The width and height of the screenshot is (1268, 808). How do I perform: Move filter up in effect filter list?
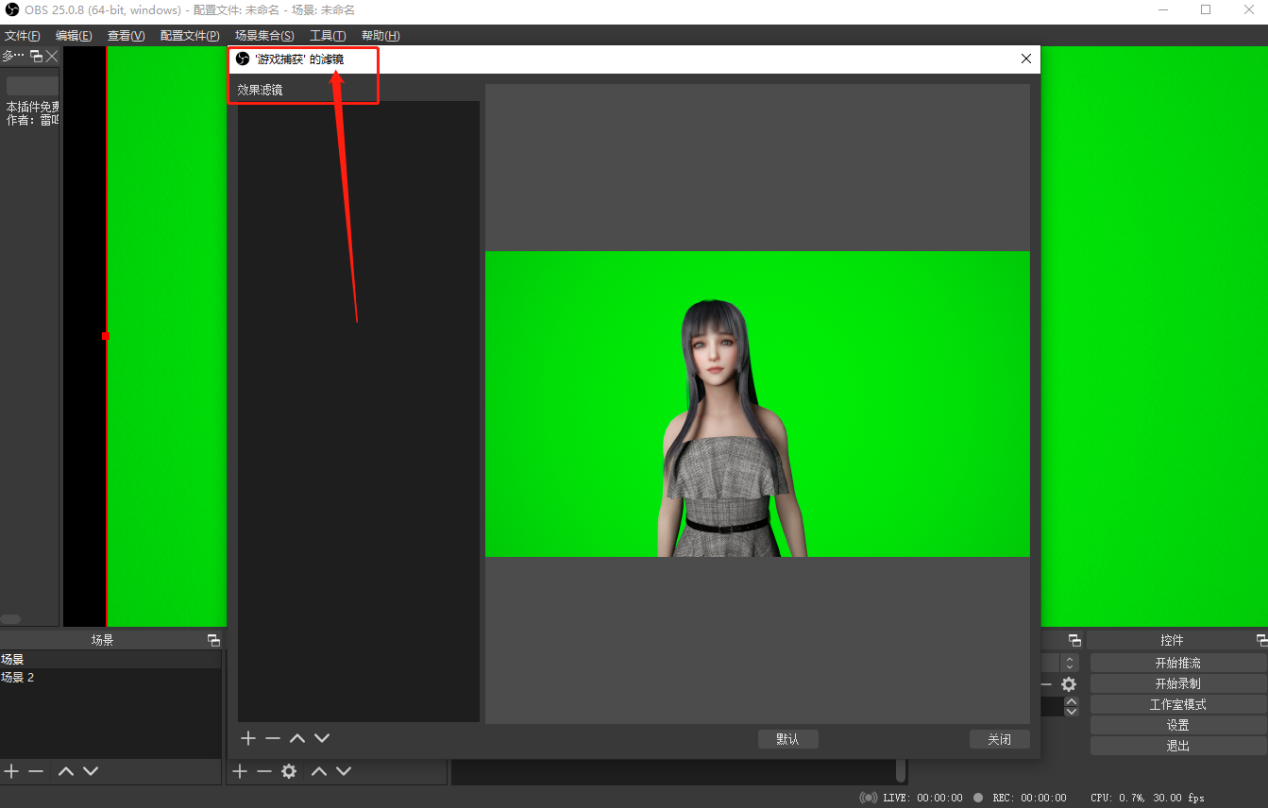pos(297,738)
